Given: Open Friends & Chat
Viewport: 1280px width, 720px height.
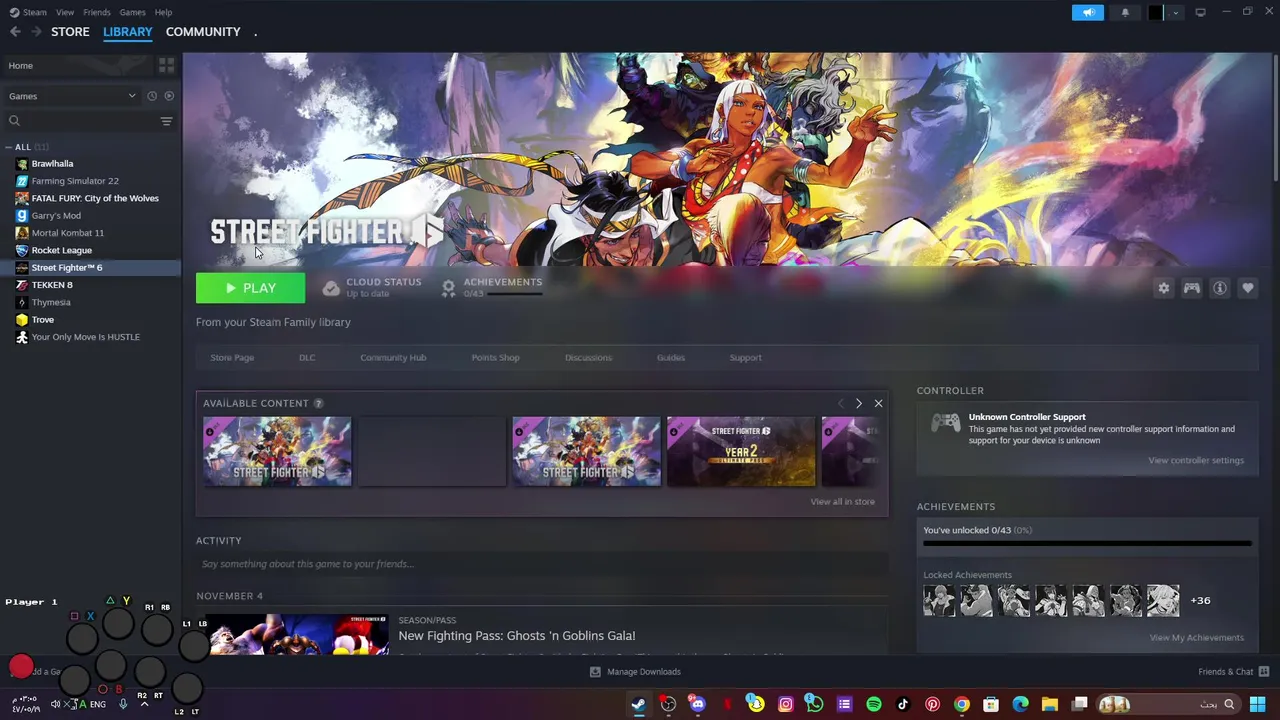Looking at the screenshot, I should [1233, 672].
